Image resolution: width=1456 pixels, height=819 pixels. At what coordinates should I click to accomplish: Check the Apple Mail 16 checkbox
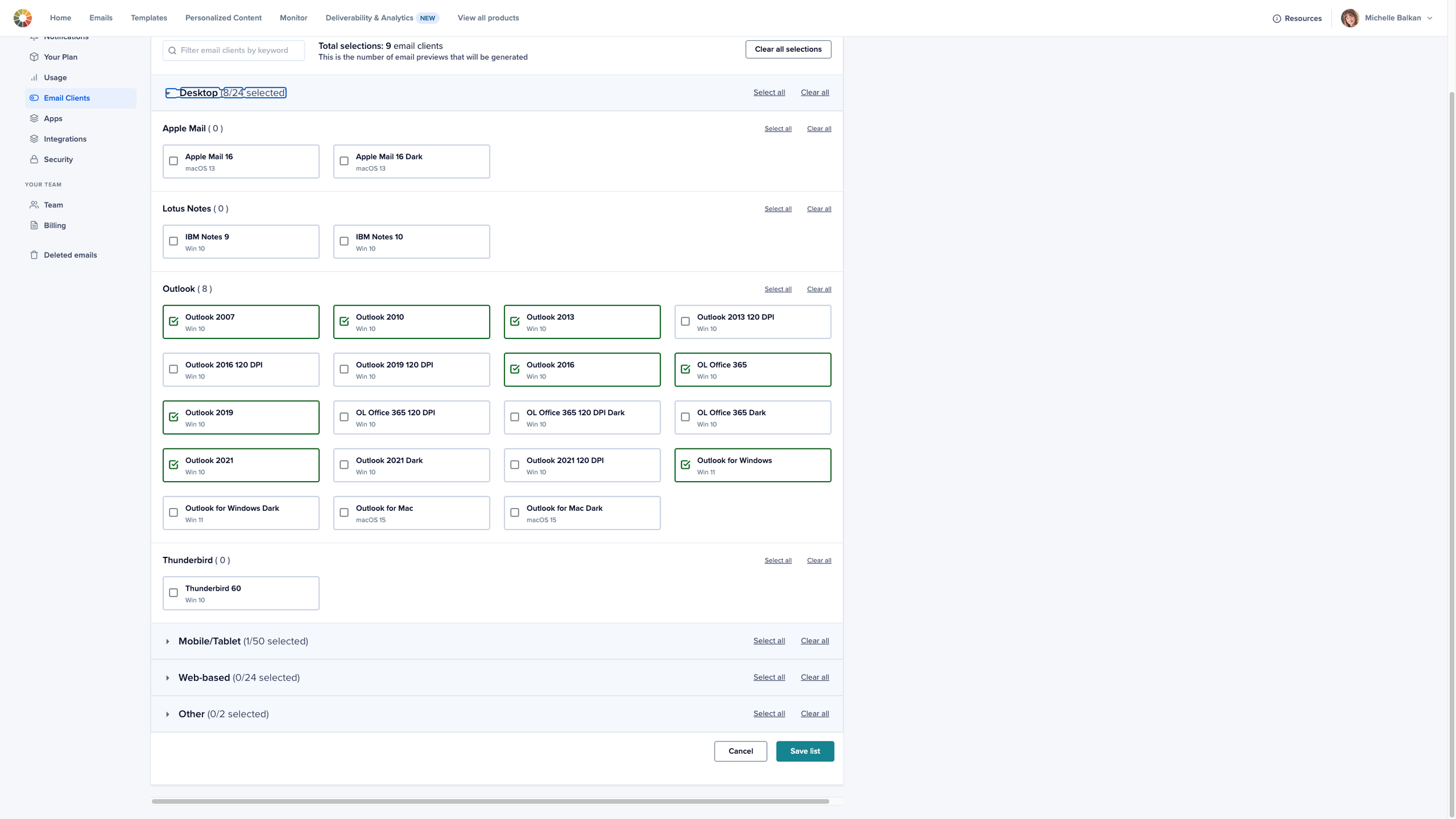(x=174, y=161)
